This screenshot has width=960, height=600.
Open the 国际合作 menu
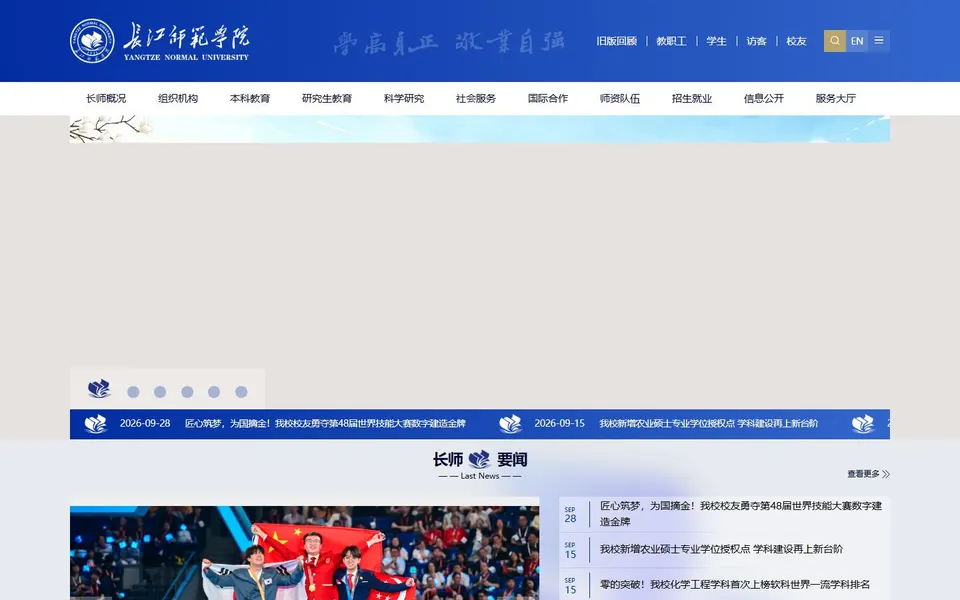(x=548, y=99)
